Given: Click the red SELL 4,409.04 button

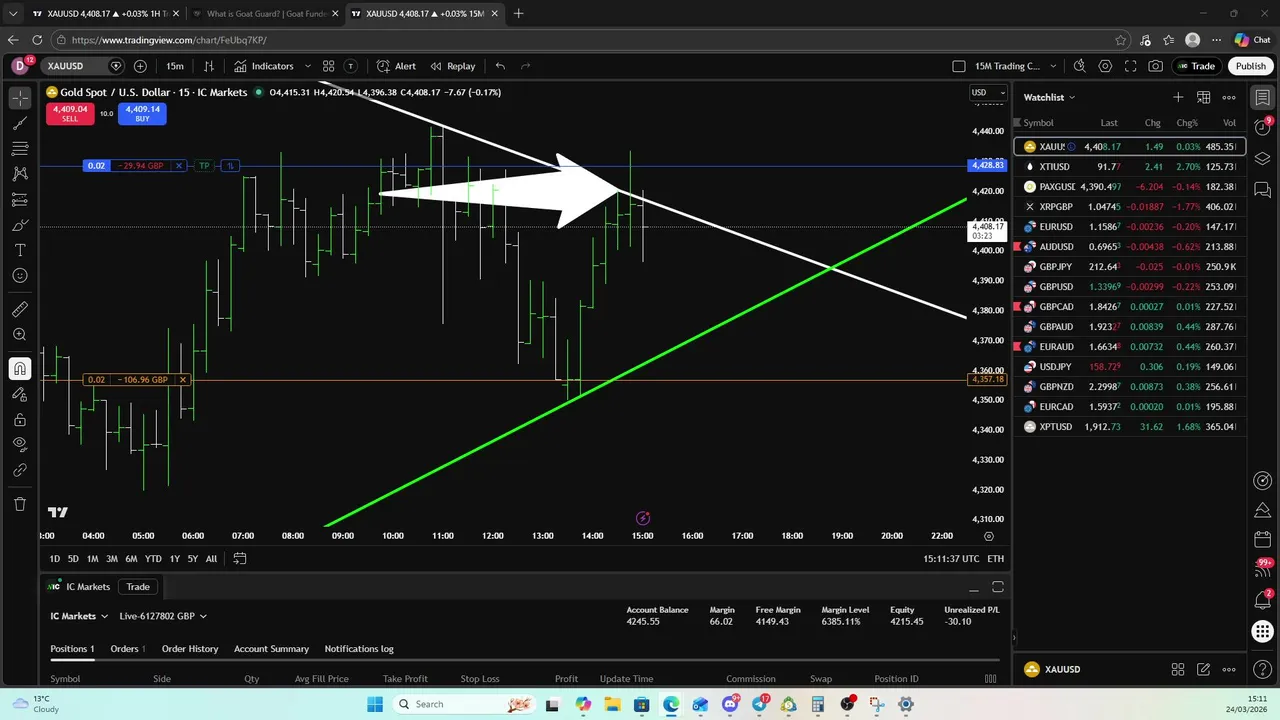Looking at the screenshot, I should click(70, 113).
